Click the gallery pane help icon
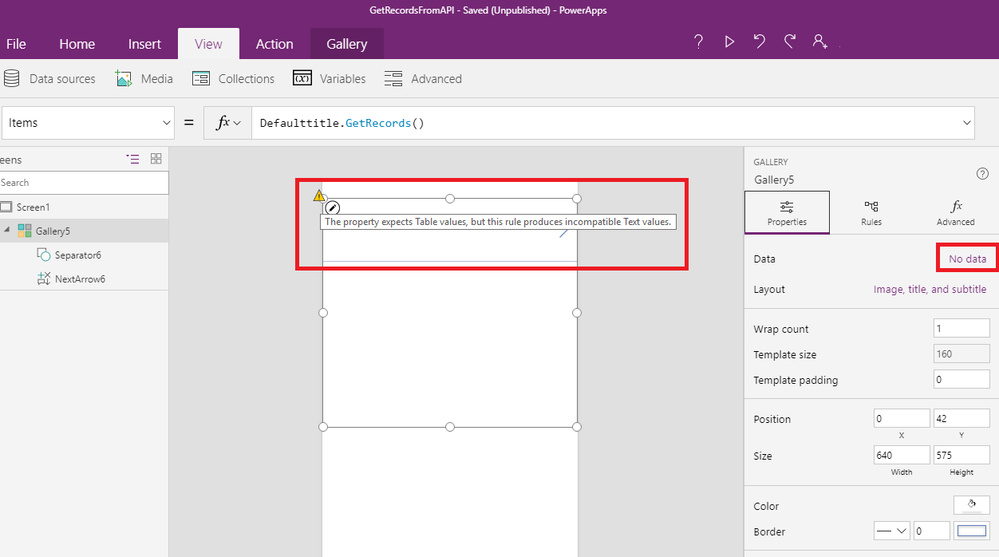Viewport: 999px width, 557px height. [x=982, y=173]
